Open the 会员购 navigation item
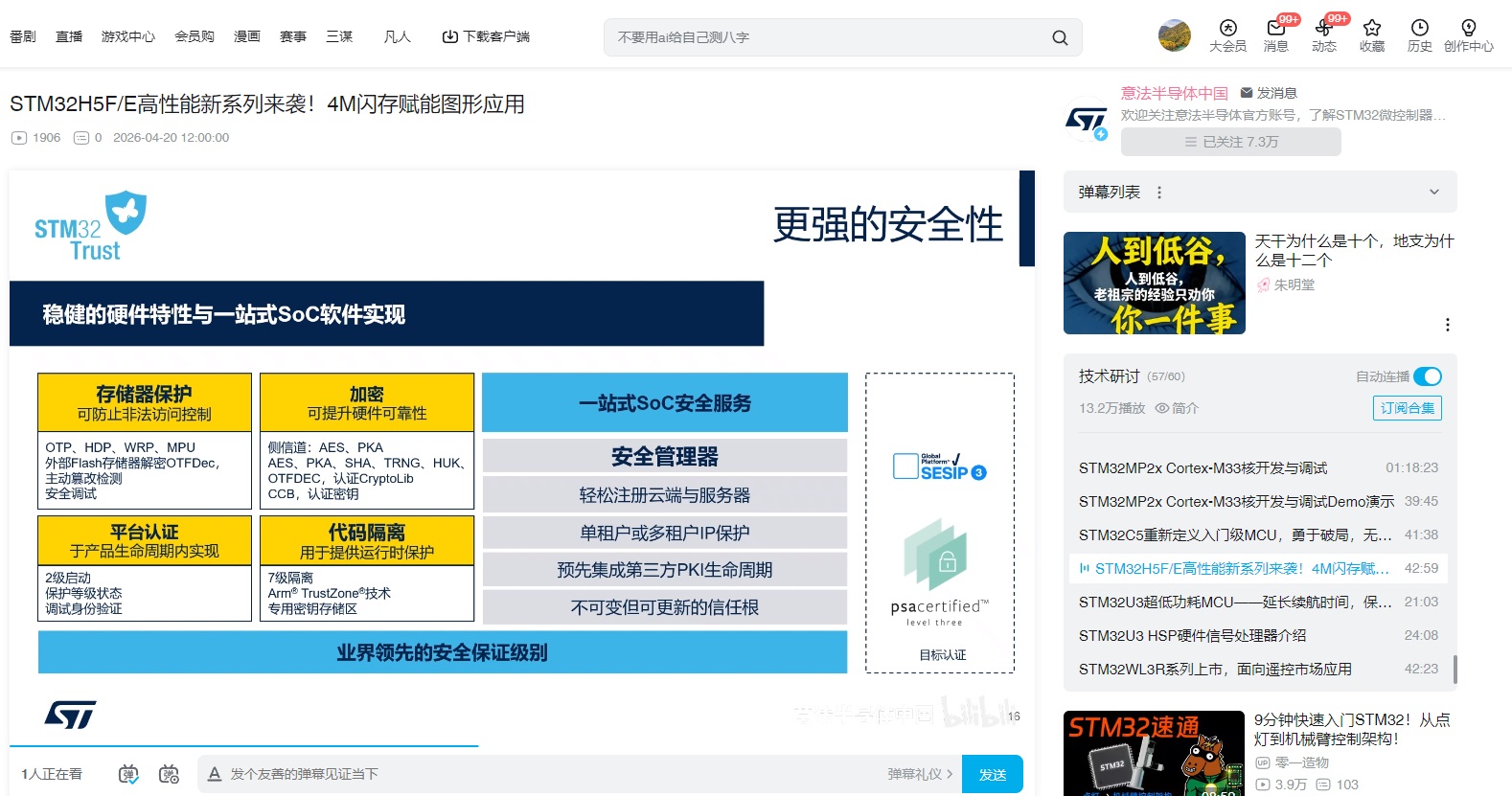This screenshot has height=796, width=1512. (x=195, y=36)
